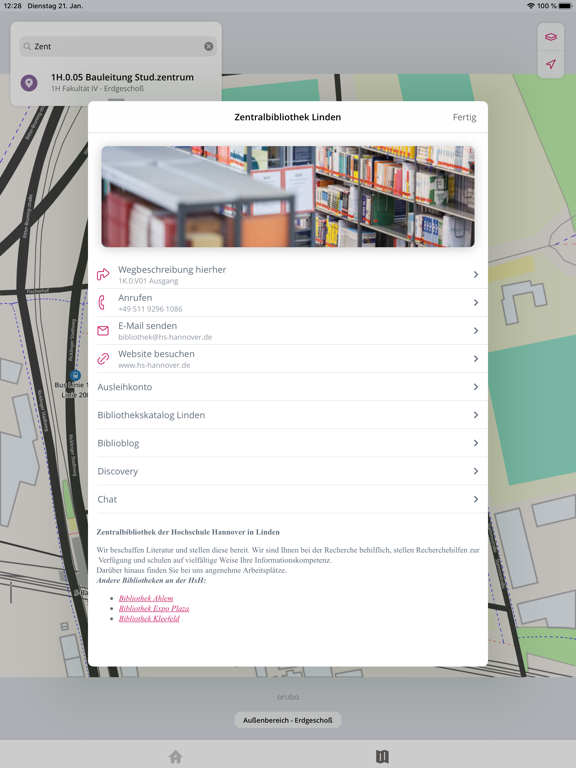This screenshot has width=576, height=768.
Task: Click bibliothek@hs-hannover.de address
Action: pos(165,337)
